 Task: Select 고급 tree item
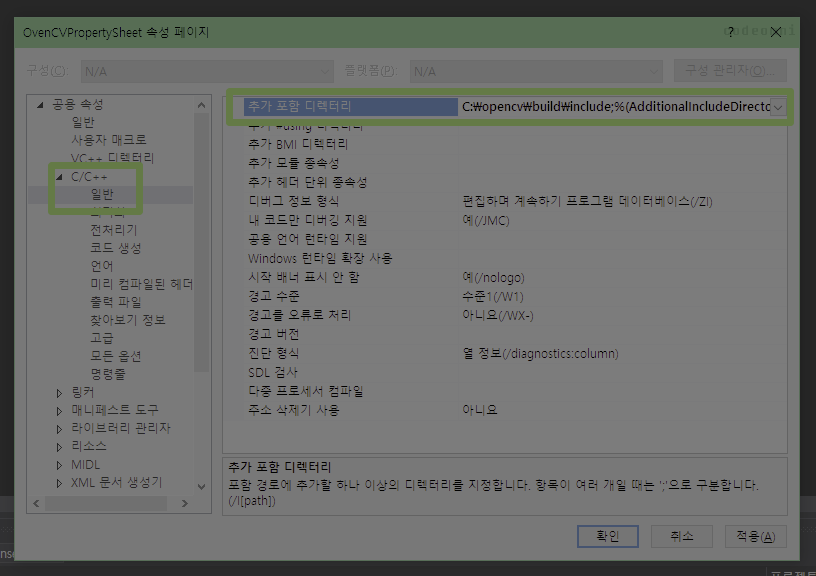(x=101, y=338)
